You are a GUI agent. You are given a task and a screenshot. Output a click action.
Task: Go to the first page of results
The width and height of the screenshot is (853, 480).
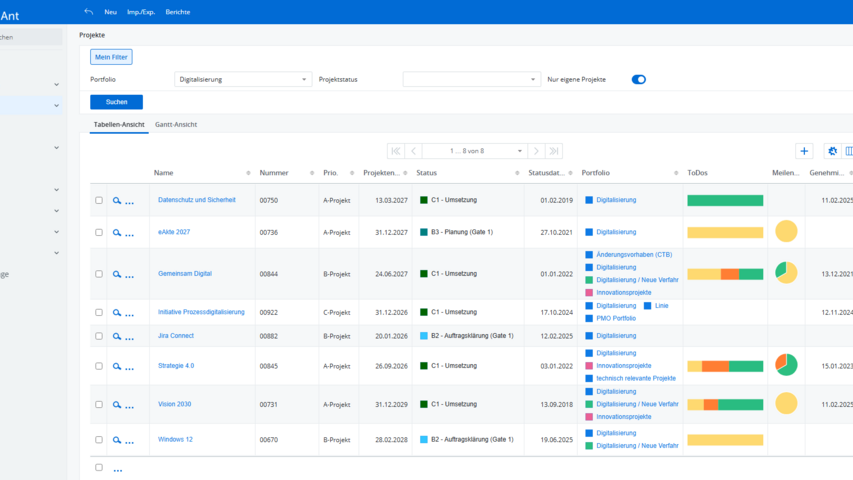(x=396, y=151)
